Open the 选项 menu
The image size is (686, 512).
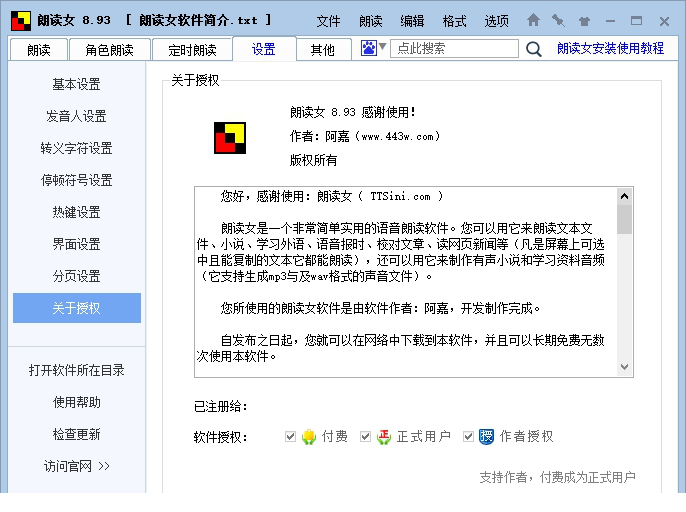tap(496, 21)
